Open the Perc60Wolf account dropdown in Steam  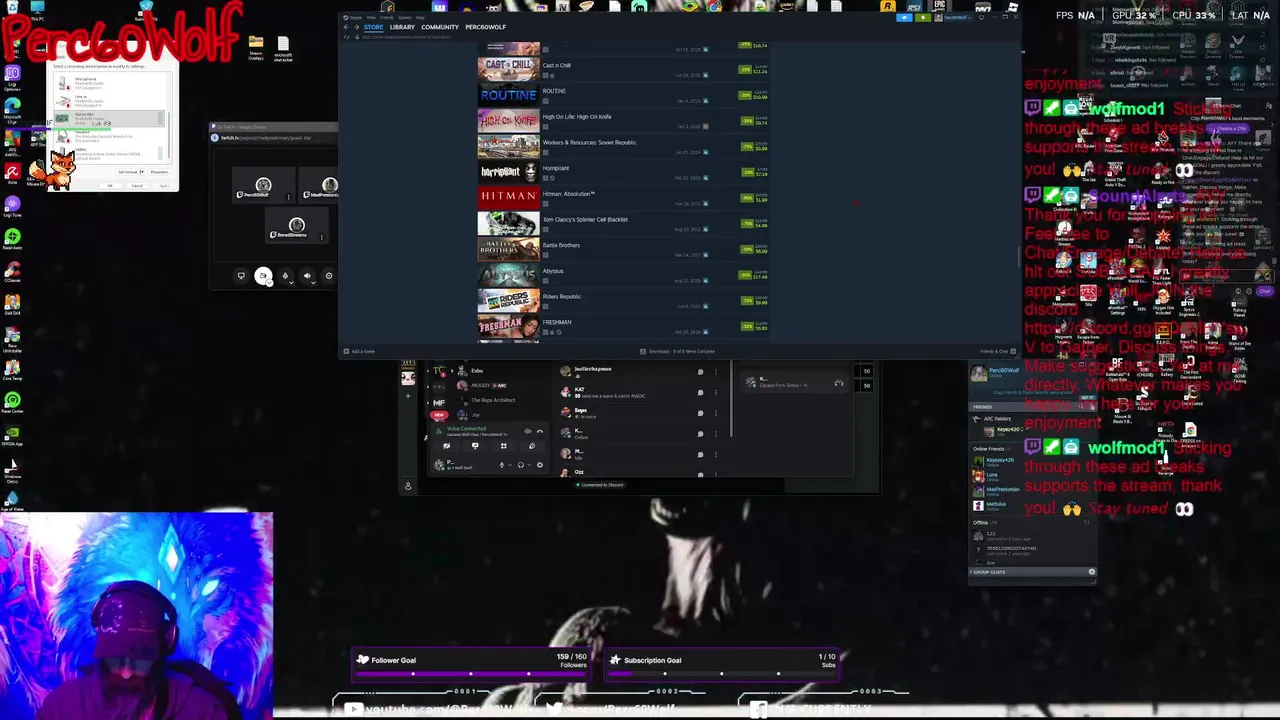tap(954, 17)
